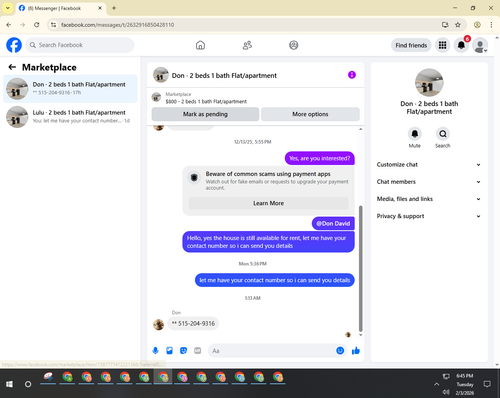Viewport: 500px width, 398px height.
Task: Focus the Search Facebook field
Action: click(80, 45)
